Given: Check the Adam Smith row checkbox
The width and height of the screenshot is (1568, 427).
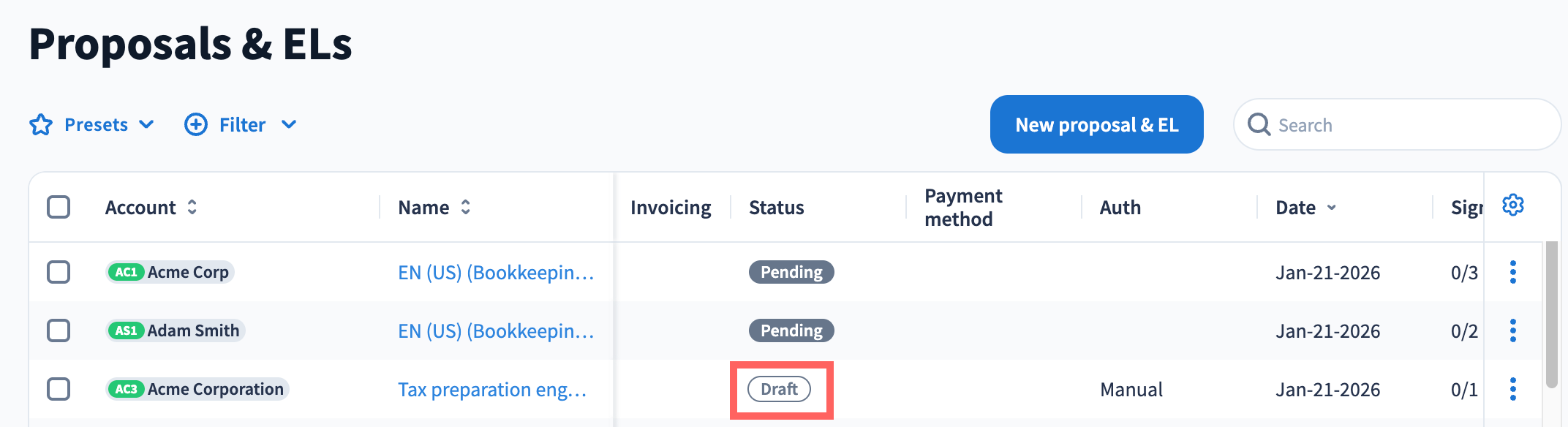Looking at the screenshot, I should point(59,330).
